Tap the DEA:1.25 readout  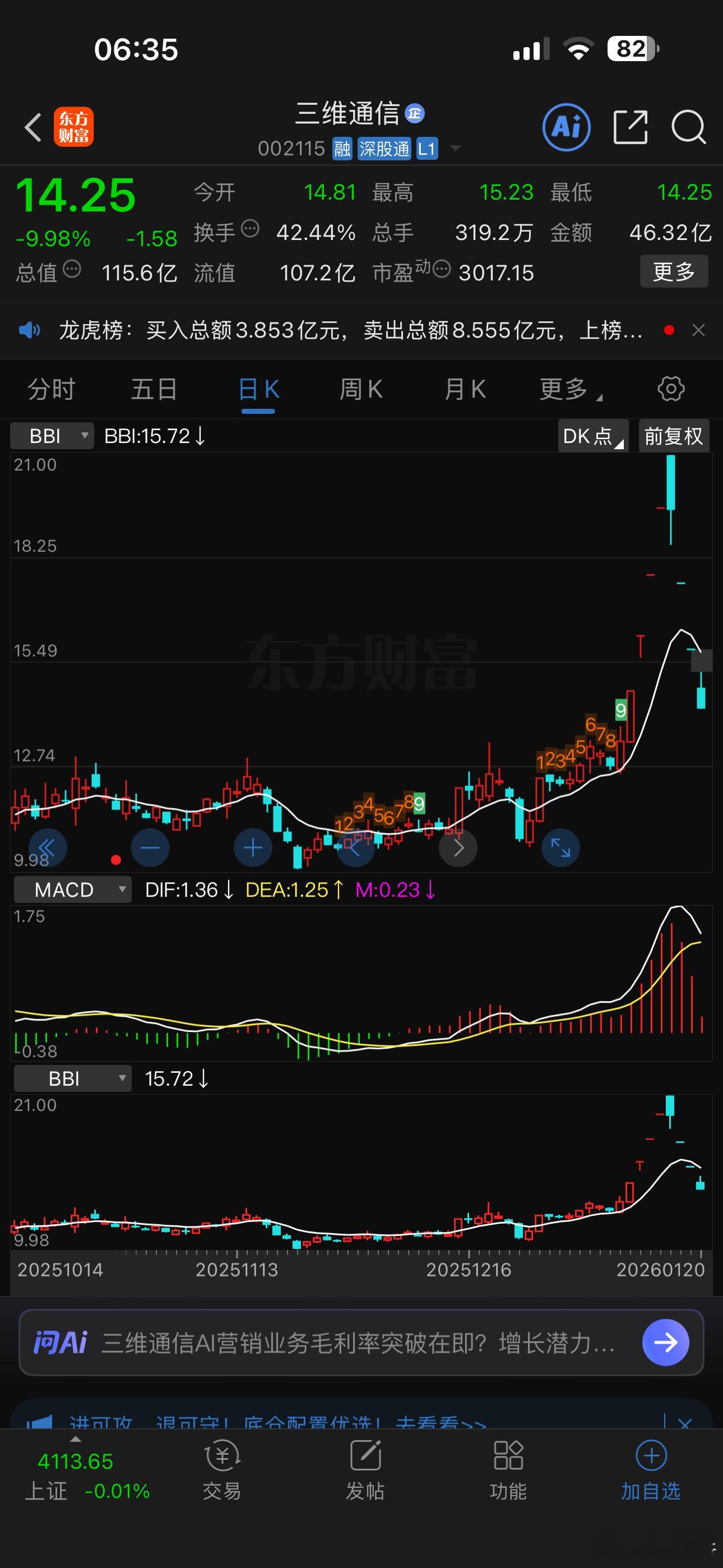pos(295,890)
